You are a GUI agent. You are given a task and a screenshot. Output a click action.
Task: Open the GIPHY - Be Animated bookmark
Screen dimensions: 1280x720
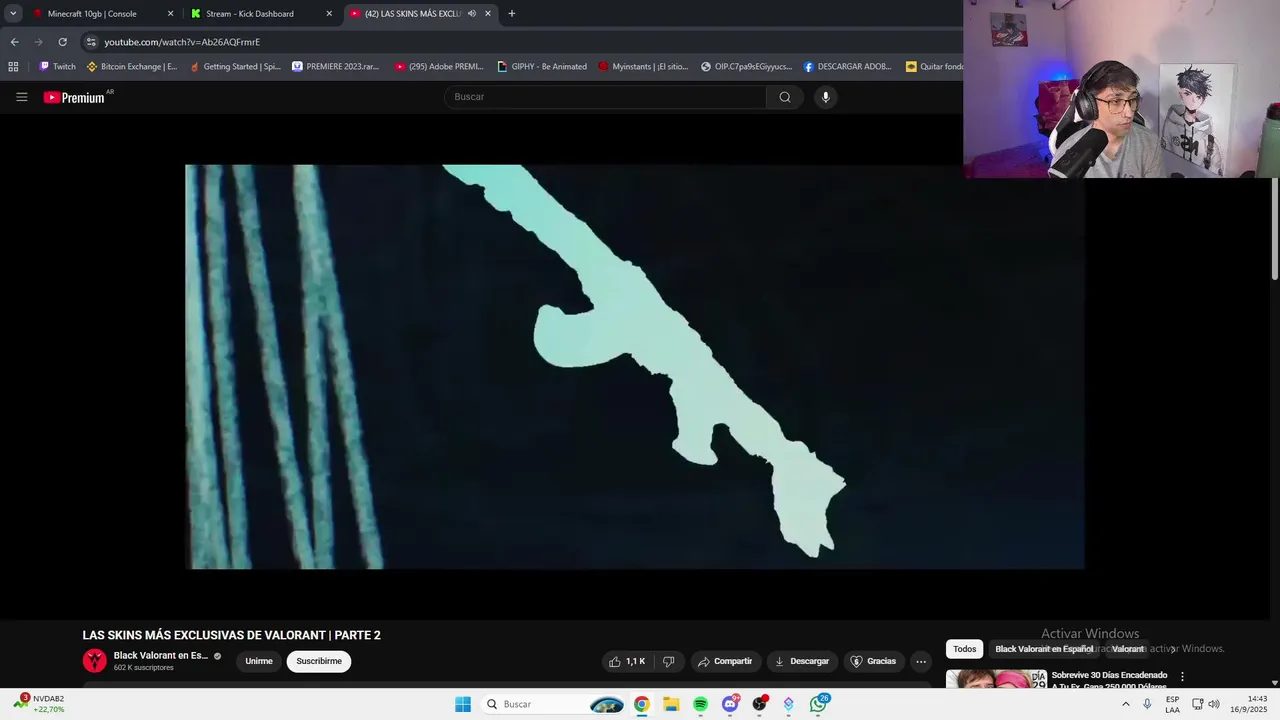[x=542, y=67]
